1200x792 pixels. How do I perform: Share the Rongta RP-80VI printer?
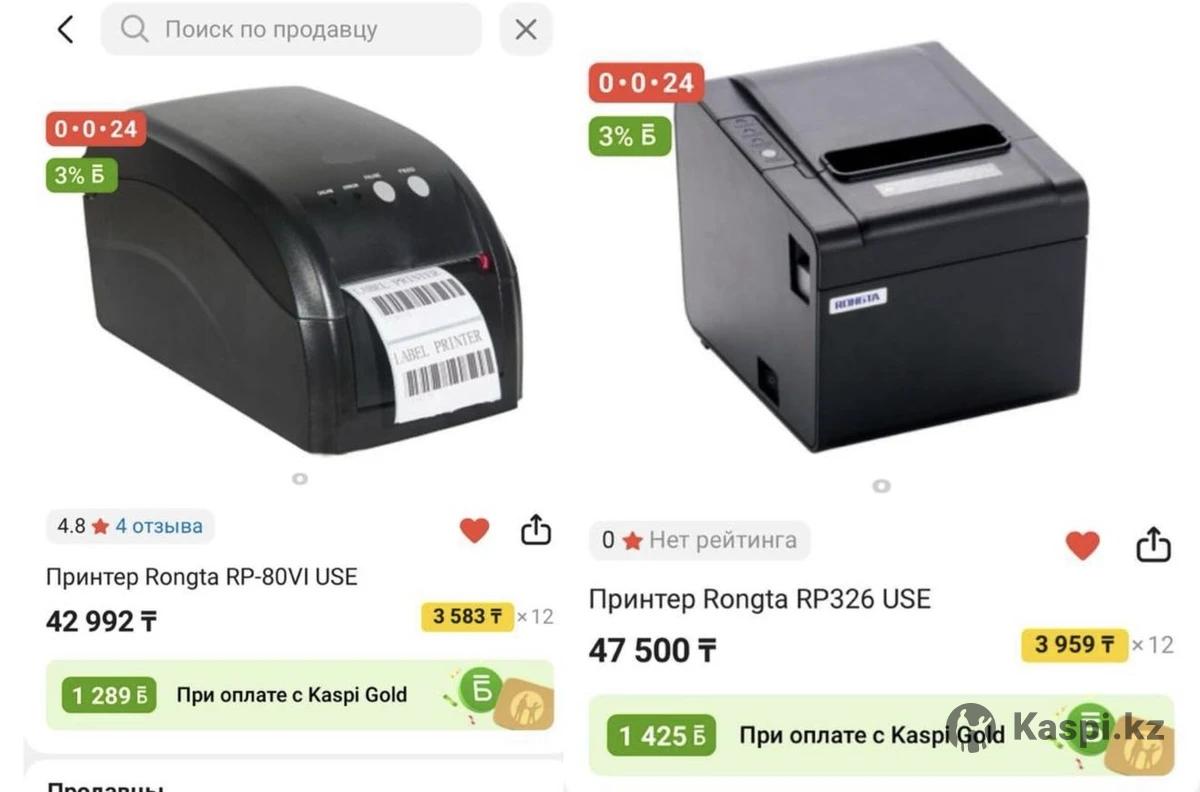click(536, 529)
